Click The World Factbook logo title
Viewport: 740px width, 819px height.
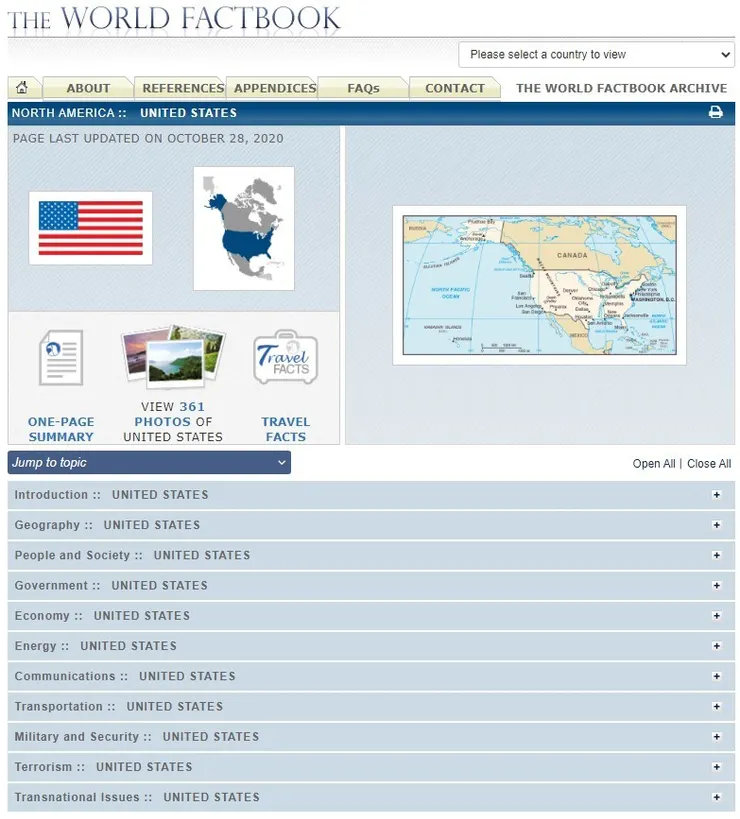tap(174, 19)
